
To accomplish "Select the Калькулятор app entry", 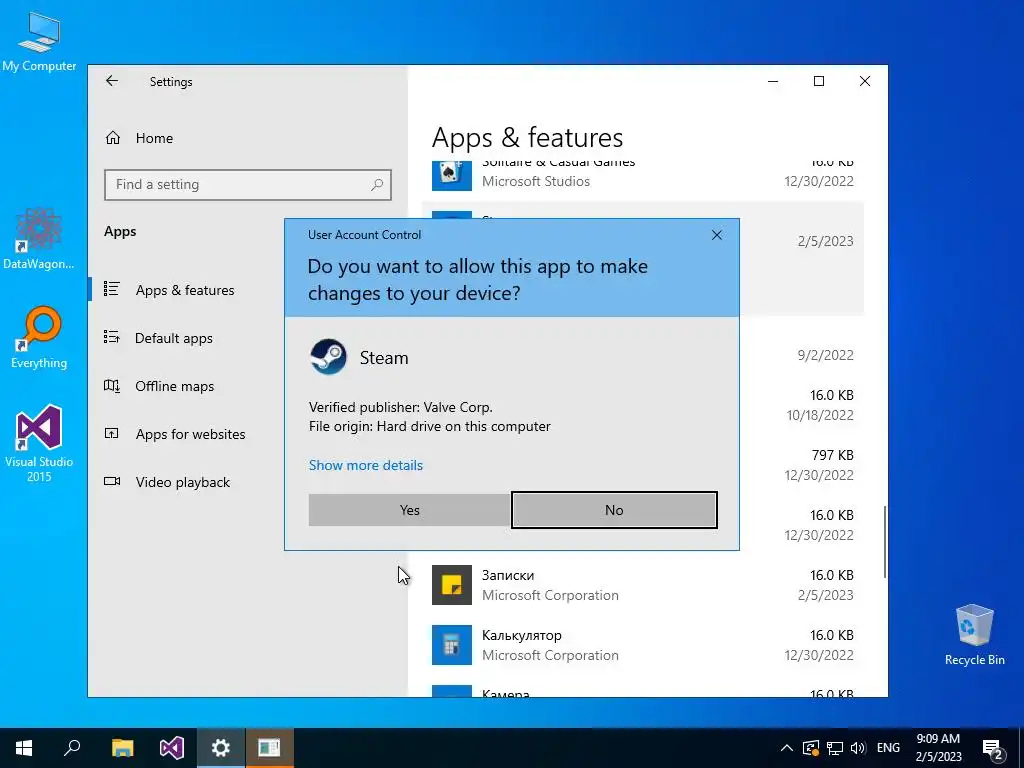I will coord(643,645).
